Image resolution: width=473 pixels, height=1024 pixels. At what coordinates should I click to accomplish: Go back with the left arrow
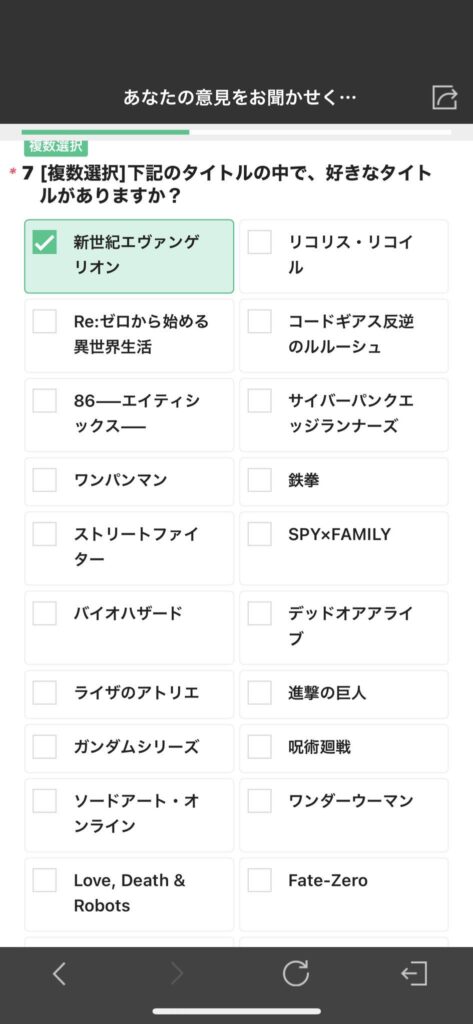pyautogui.click(x=59, y=974)
